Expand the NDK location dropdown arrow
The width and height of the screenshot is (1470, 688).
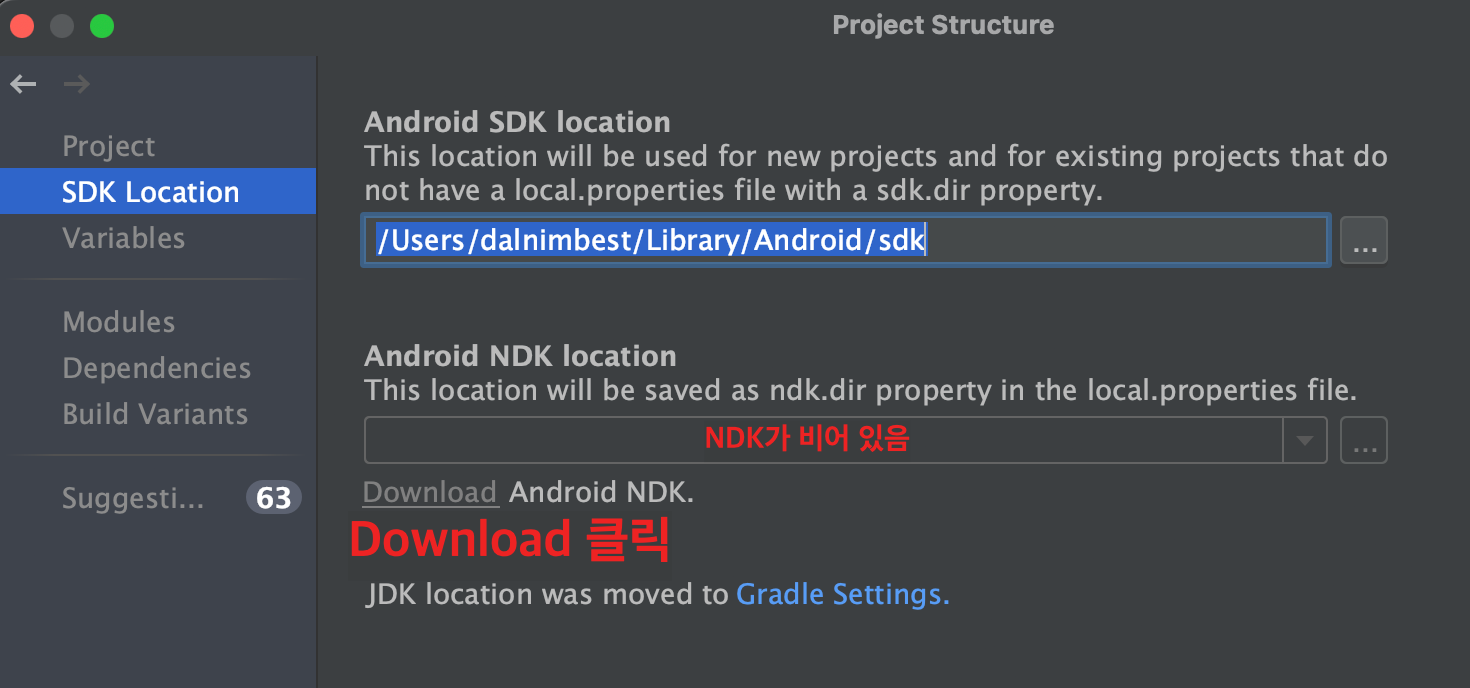tap(1305, 441)
